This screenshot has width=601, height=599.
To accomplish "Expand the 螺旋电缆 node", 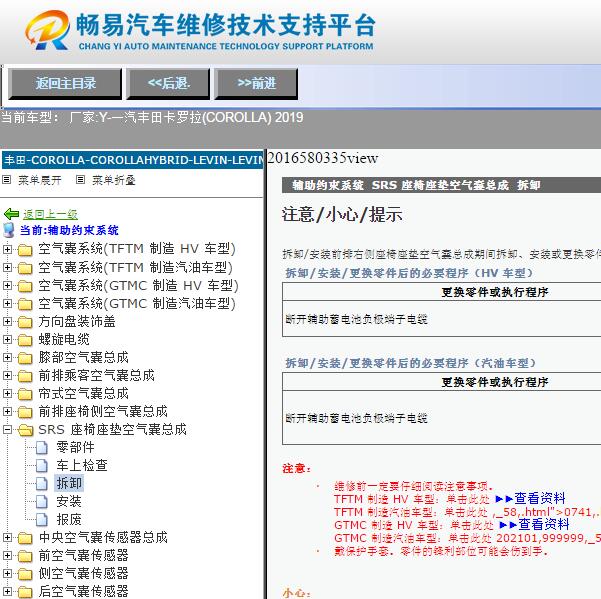I will pyautogui.click(x=7, y=339).
